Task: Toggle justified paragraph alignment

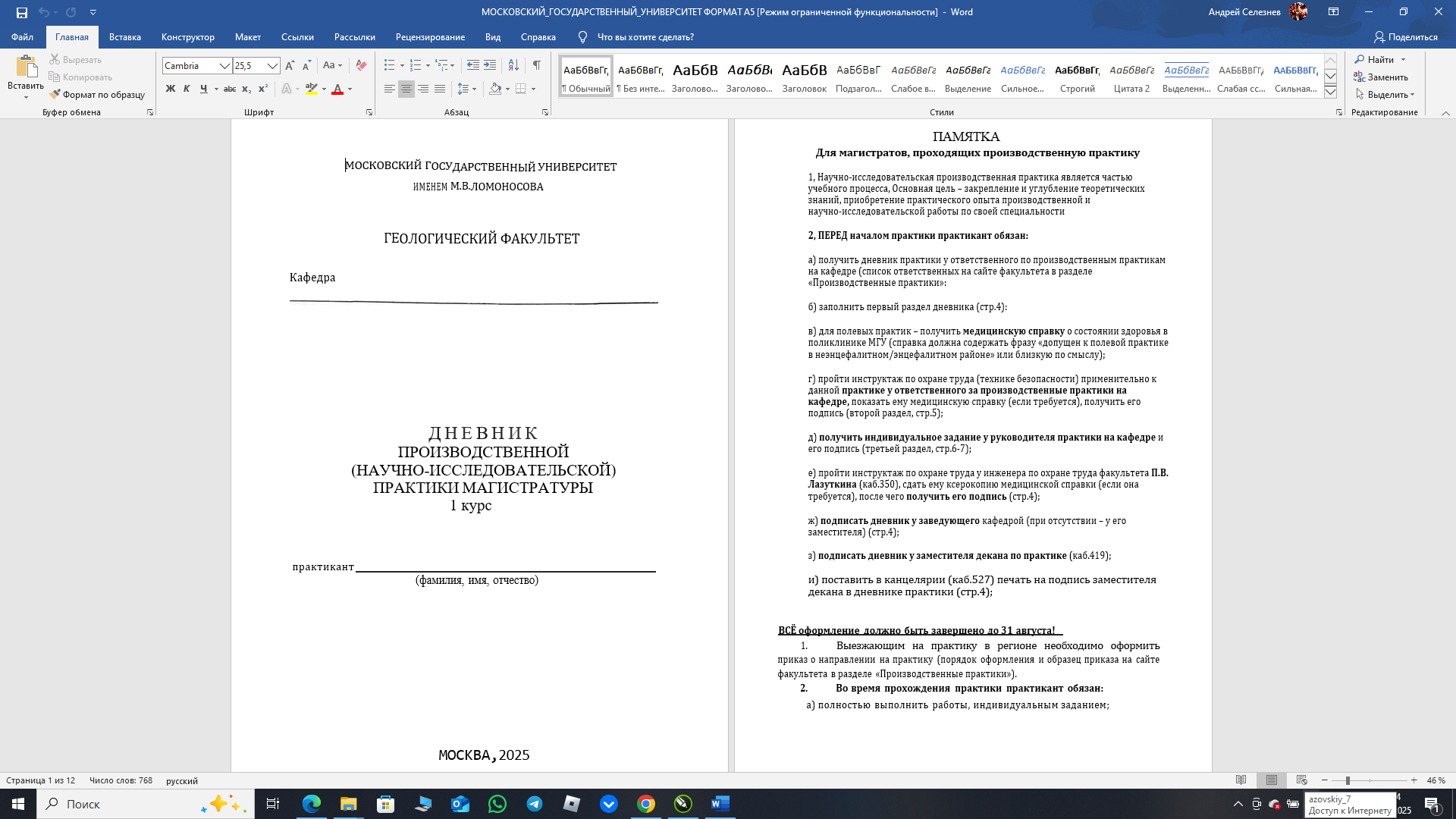Action: pos(440,89)
